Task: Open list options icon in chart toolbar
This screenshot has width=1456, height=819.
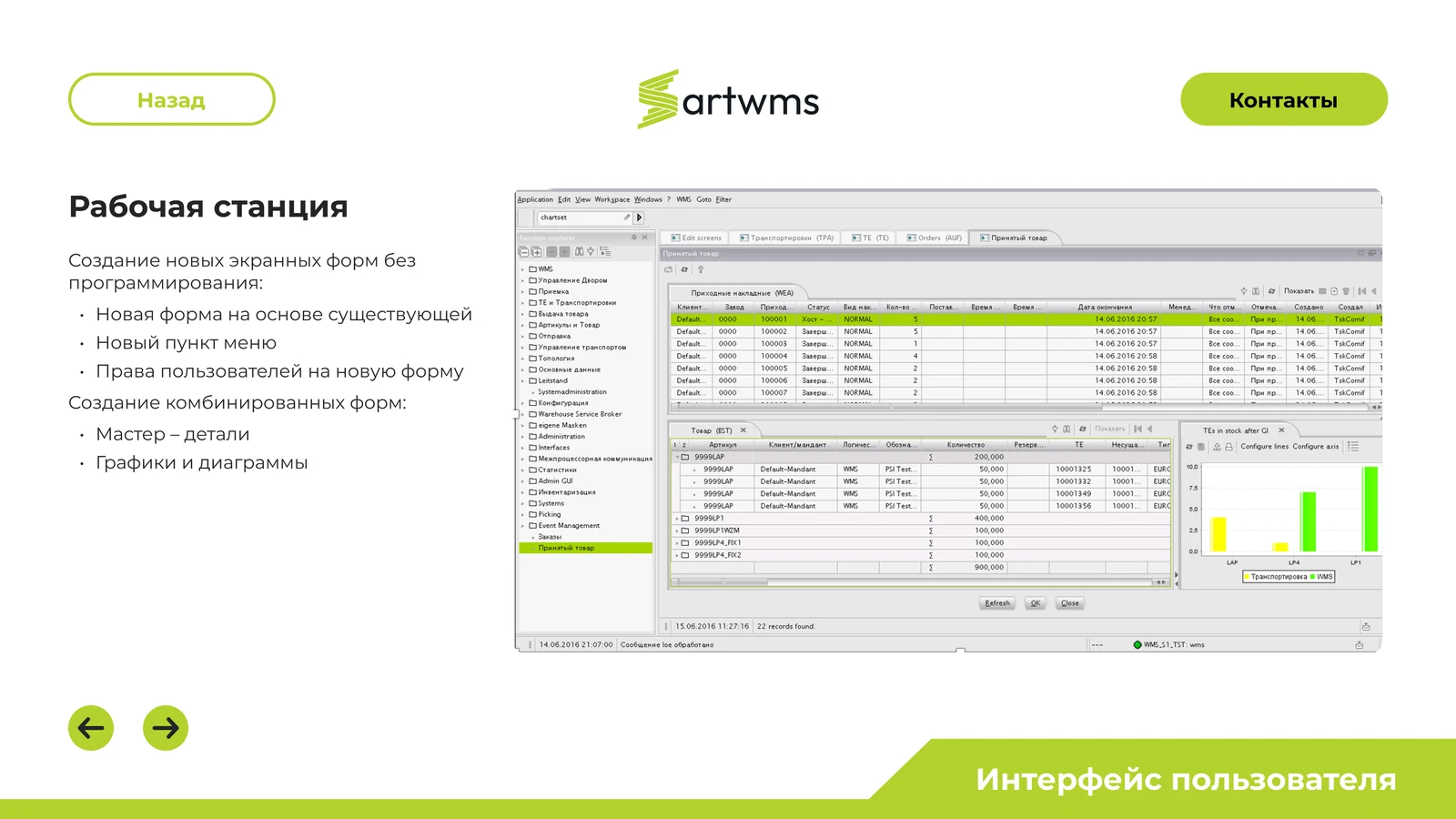Action: coord(1353,447)
